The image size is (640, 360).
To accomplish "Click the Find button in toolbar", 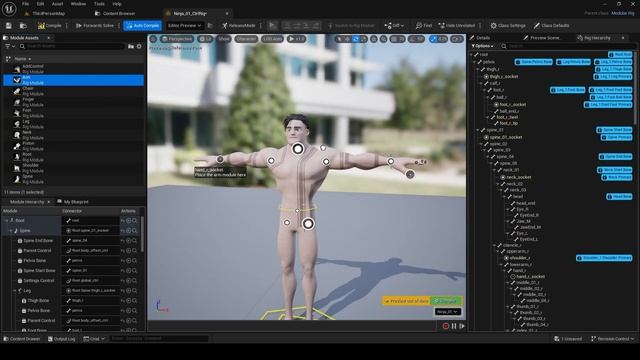I will tap(424, 26).
